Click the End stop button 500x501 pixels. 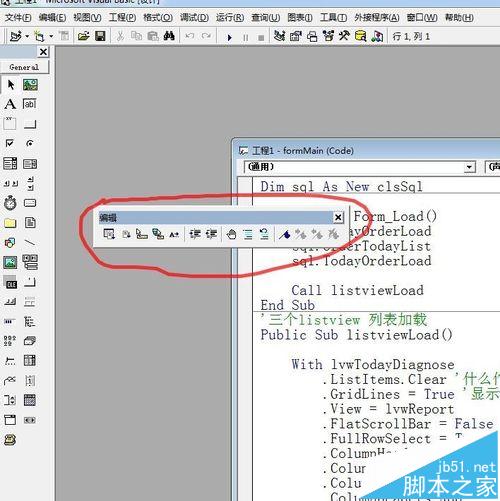pos(261,38)
